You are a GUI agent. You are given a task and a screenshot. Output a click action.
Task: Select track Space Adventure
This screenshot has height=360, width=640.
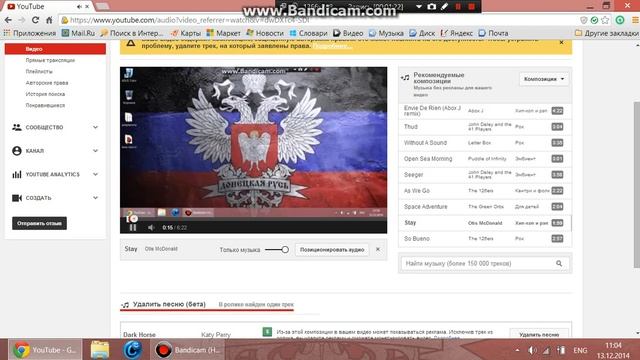[485, 207]
